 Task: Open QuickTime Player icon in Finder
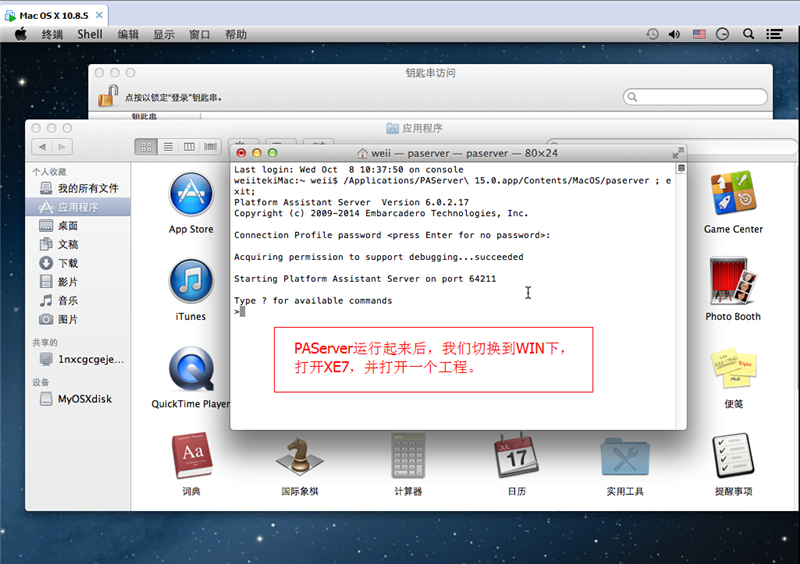[191, 369]
